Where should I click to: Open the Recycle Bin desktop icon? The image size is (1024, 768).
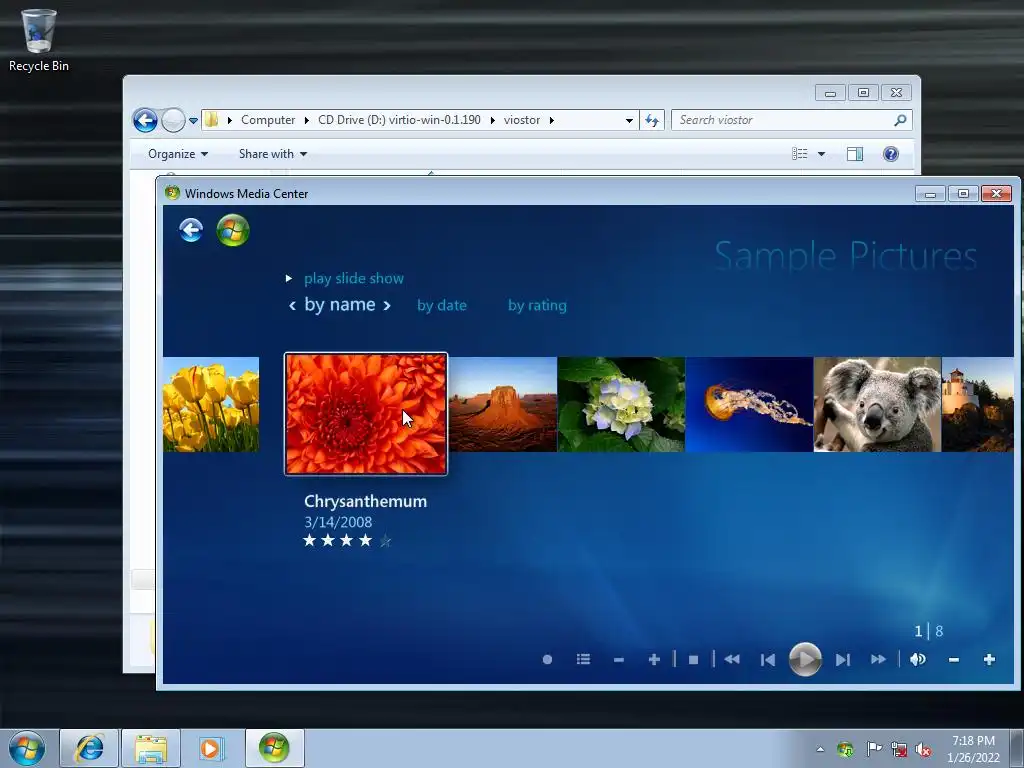tap(39, 40)
